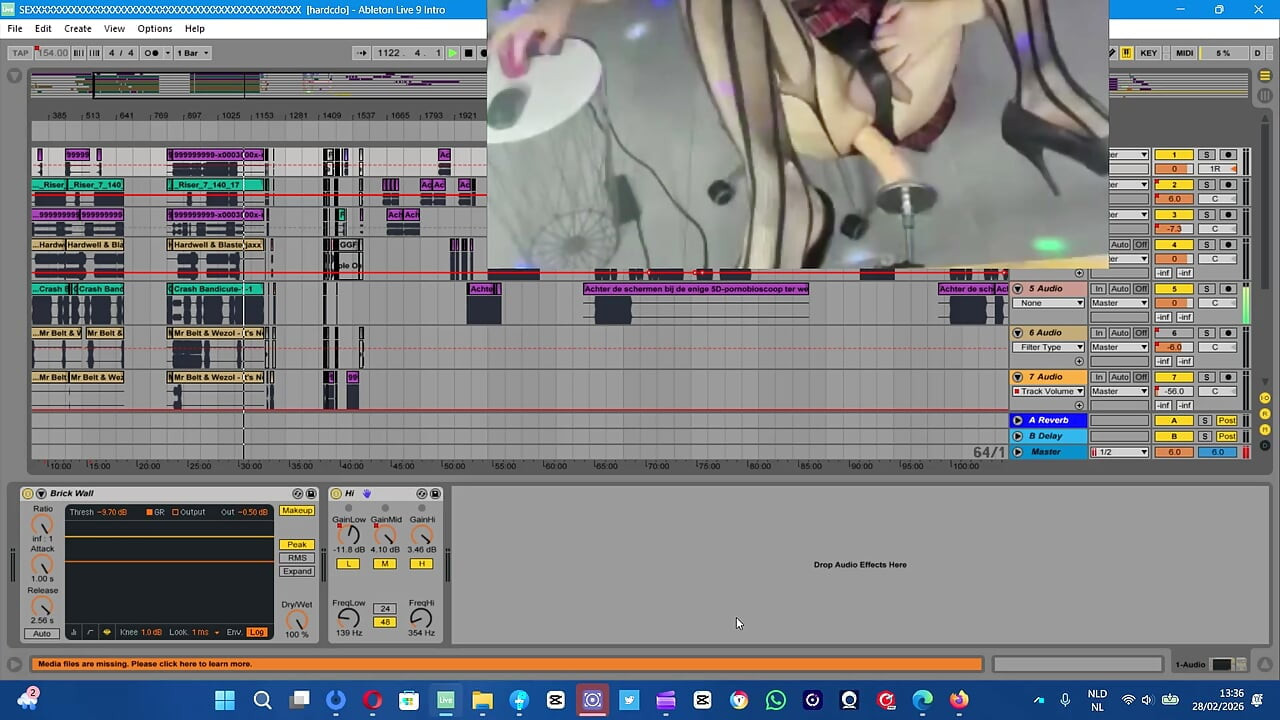Click the B Delay return track play icon
Screen dimensions: 1280x720
(x=1018, y=436)
